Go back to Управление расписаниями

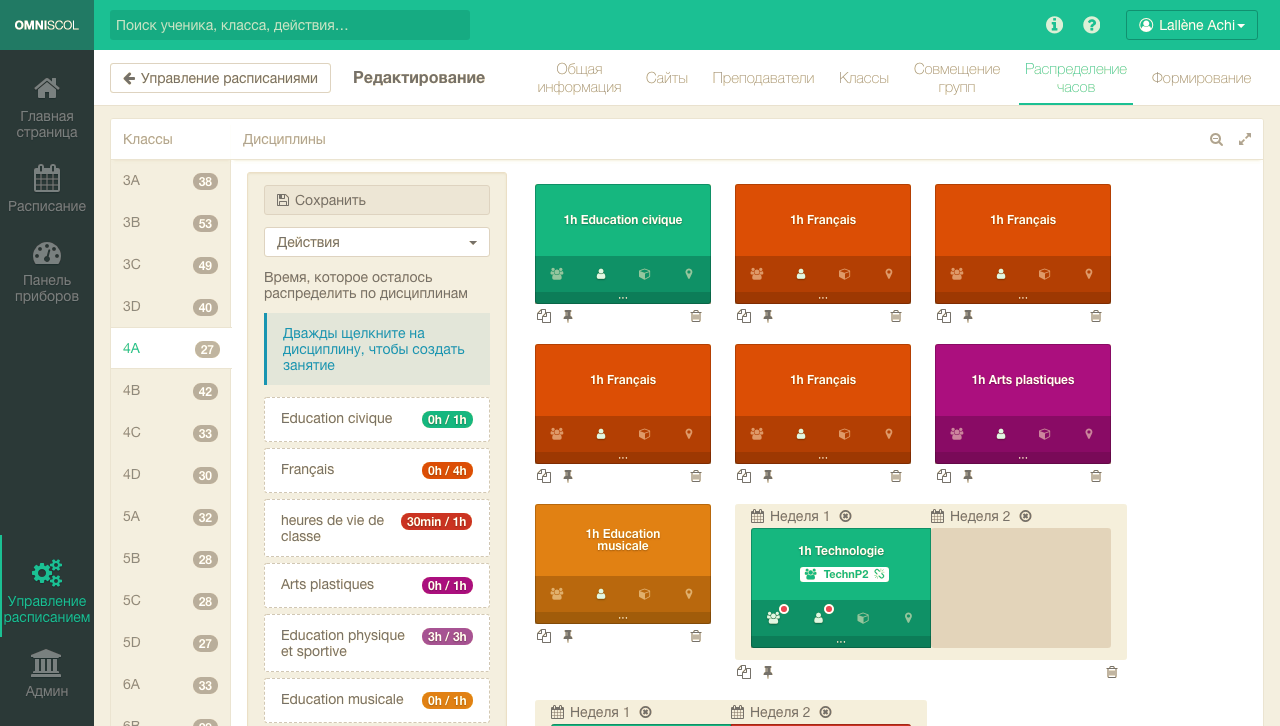click(220, 78)
